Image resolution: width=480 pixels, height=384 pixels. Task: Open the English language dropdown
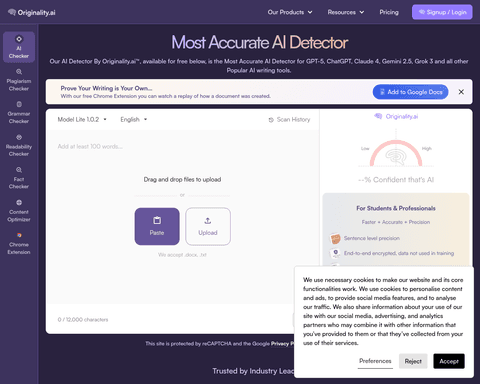pyautogui.click(x=134, y=119)
